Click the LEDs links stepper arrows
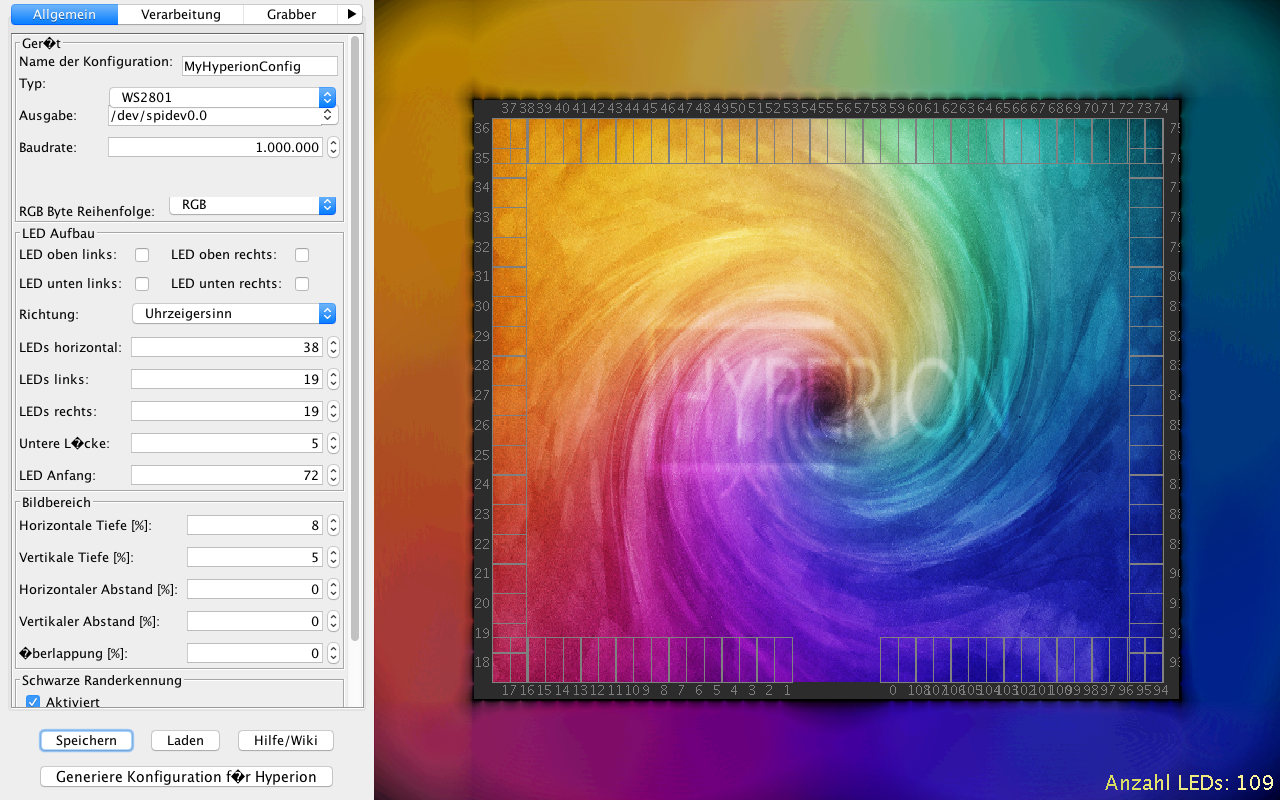This screenshot has height=800, width=1280. (333, 379)
